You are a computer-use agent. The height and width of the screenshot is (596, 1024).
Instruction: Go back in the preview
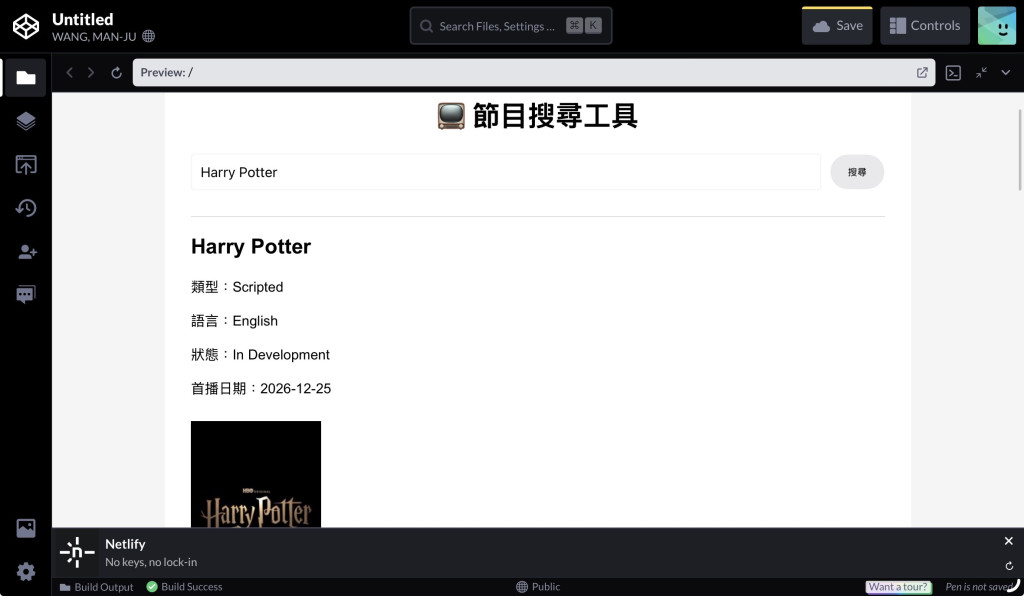click(69, 72)
